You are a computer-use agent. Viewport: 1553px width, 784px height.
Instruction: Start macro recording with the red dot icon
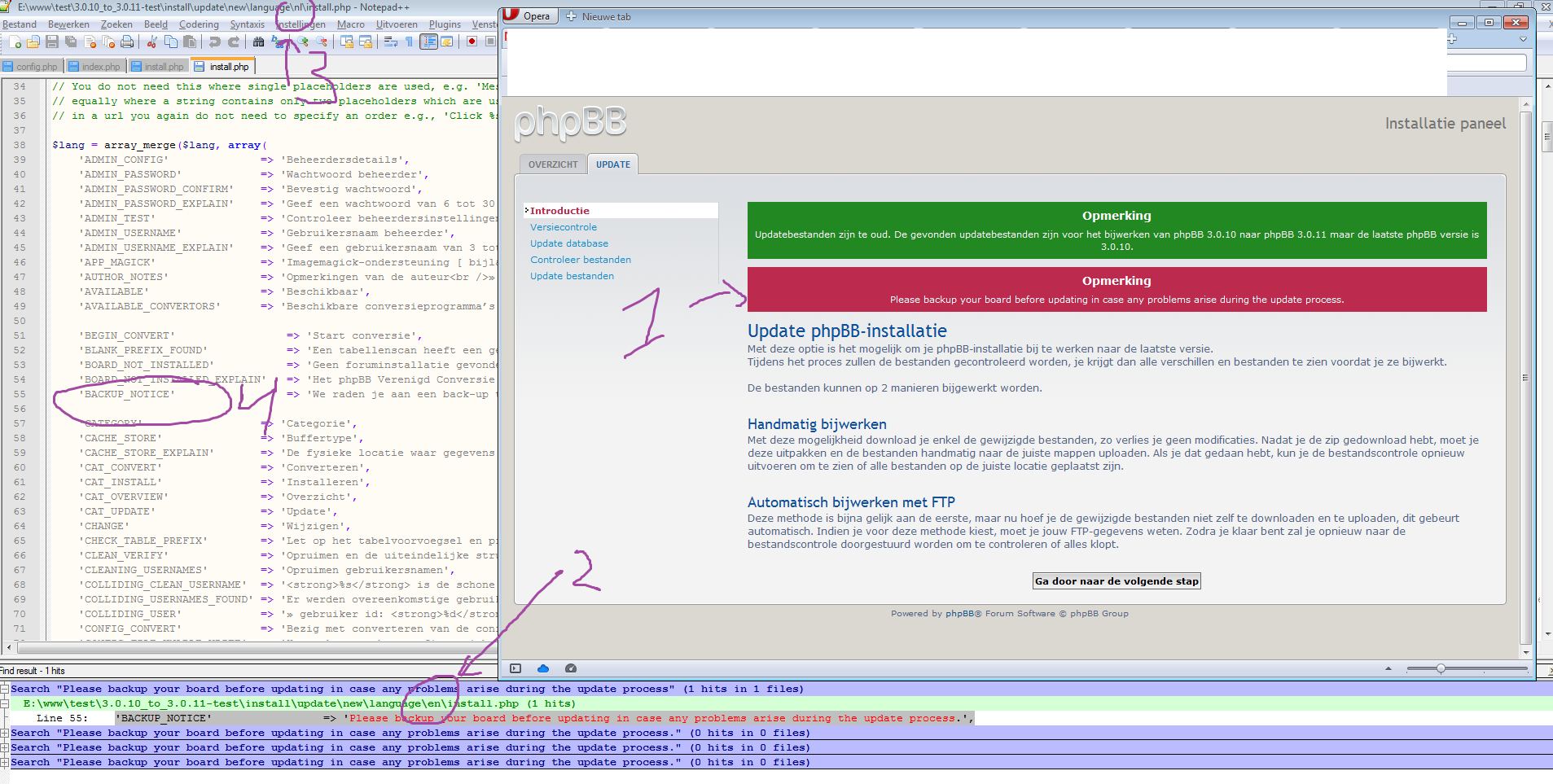tap(472, 42)
